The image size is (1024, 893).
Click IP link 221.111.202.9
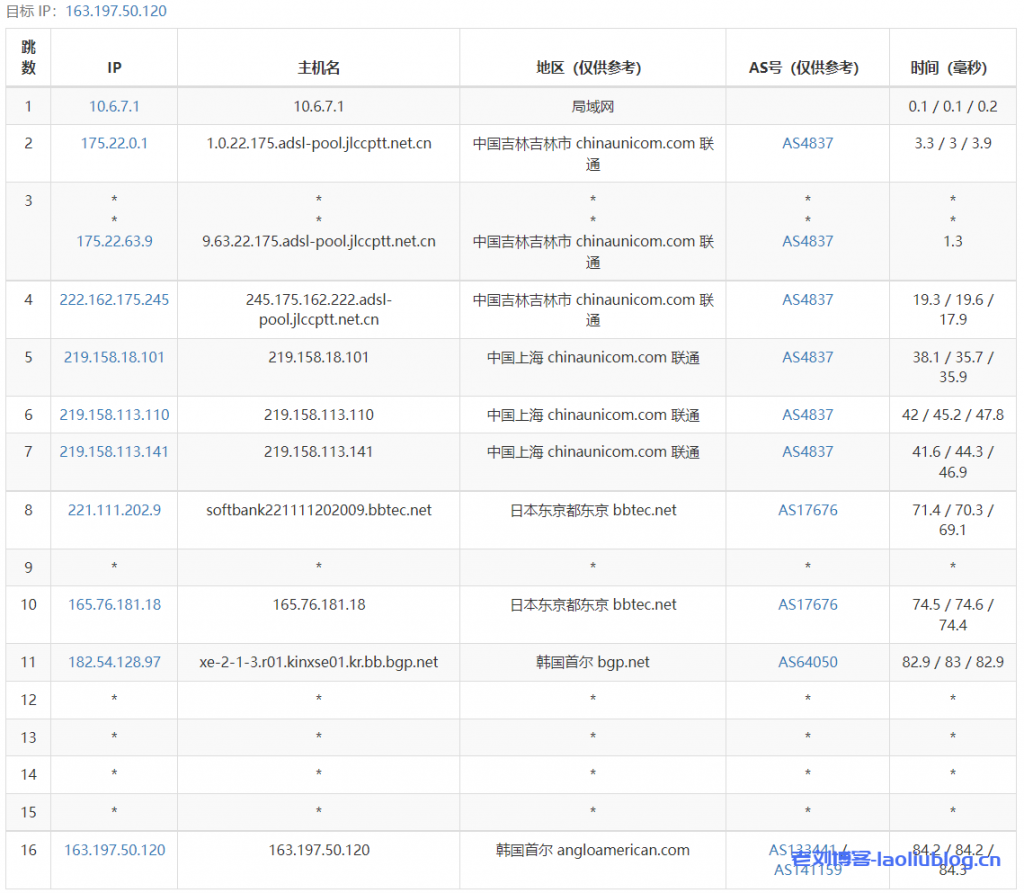[x=114, y=510]
